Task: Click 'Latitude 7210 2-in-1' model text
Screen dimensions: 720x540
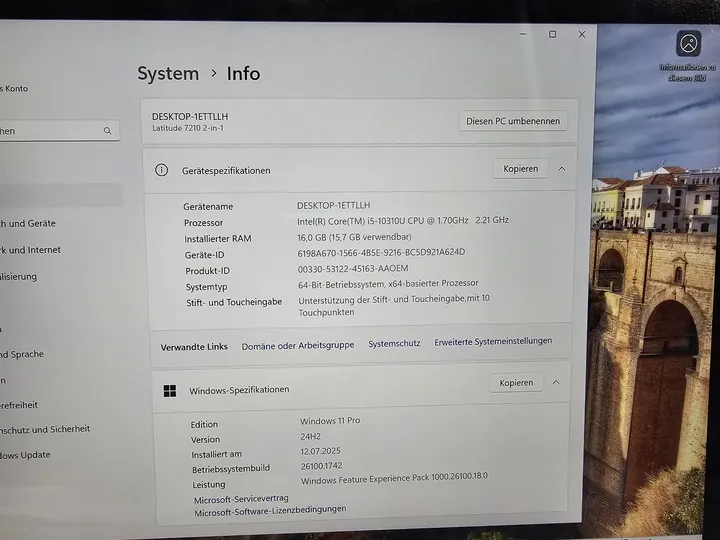Action: [188, 128]
